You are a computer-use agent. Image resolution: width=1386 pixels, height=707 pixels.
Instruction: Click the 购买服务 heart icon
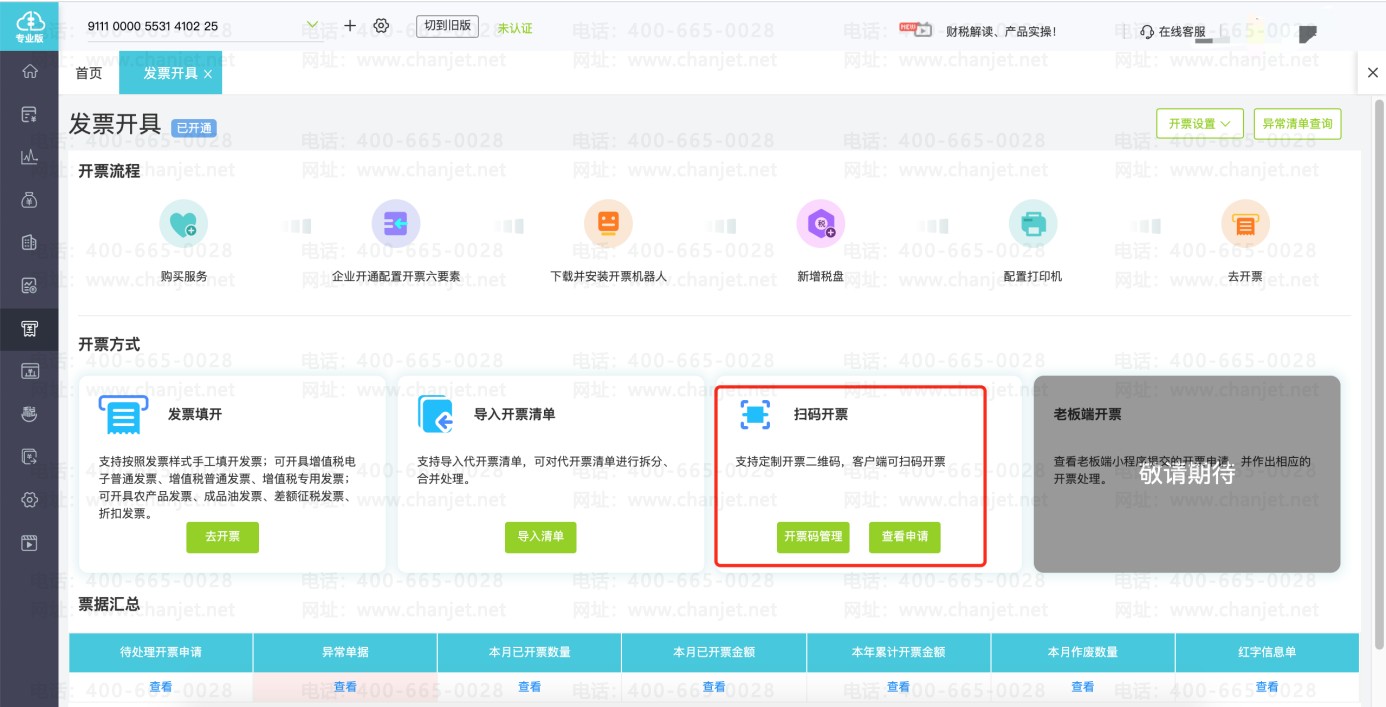pos(184,225)
